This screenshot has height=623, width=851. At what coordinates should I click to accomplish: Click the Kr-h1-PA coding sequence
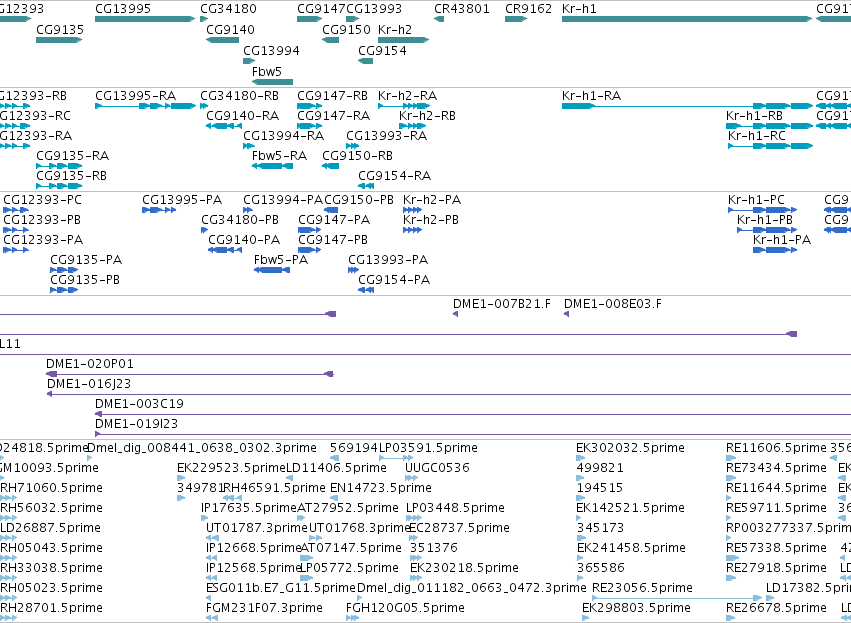774,250
